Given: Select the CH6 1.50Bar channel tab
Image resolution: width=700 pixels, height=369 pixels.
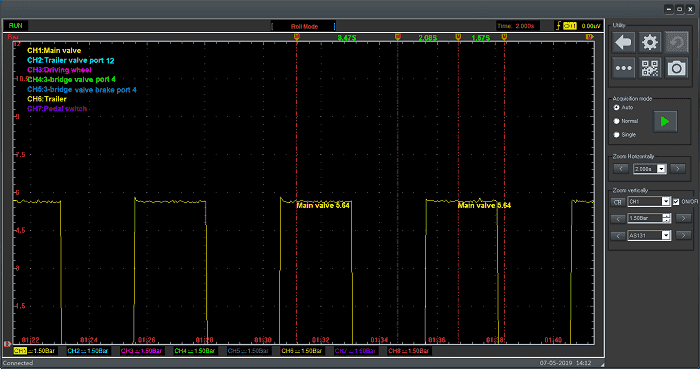Looking at the screenshot, I should (x=301, y=351).
